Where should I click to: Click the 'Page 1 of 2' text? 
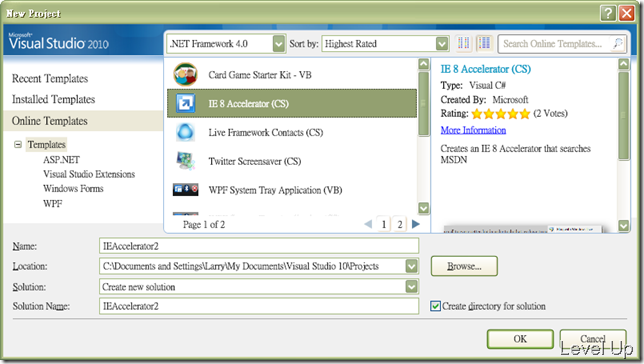(204, 224)
